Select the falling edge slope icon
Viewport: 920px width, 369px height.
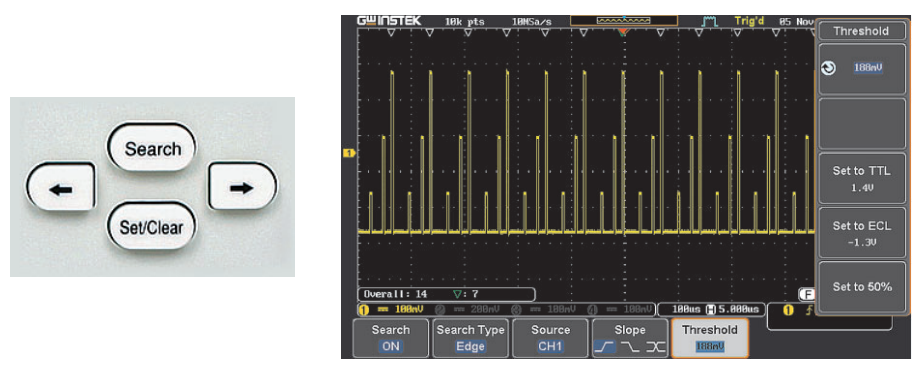630,347
